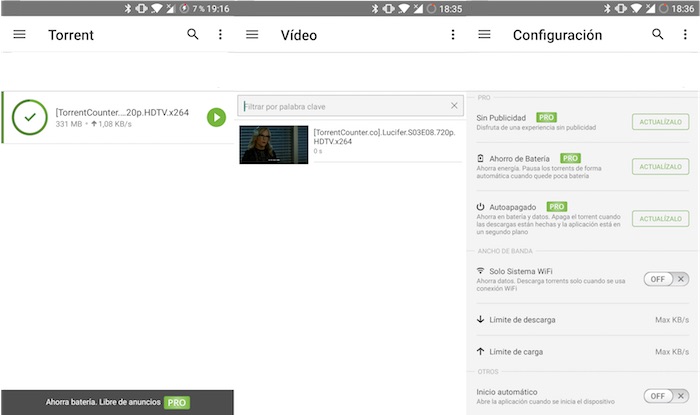Image resolution: width=700 pixels, height=415 pixels.
Task: Tap upload arrow icon of Límite de carga
Action: pos(480,351)
